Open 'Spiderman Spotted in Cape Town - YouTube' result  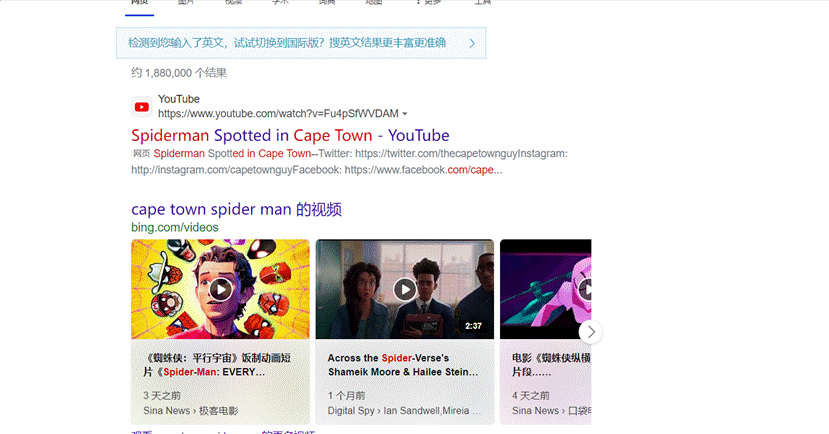pyautogui.click(x=290, y=135)
